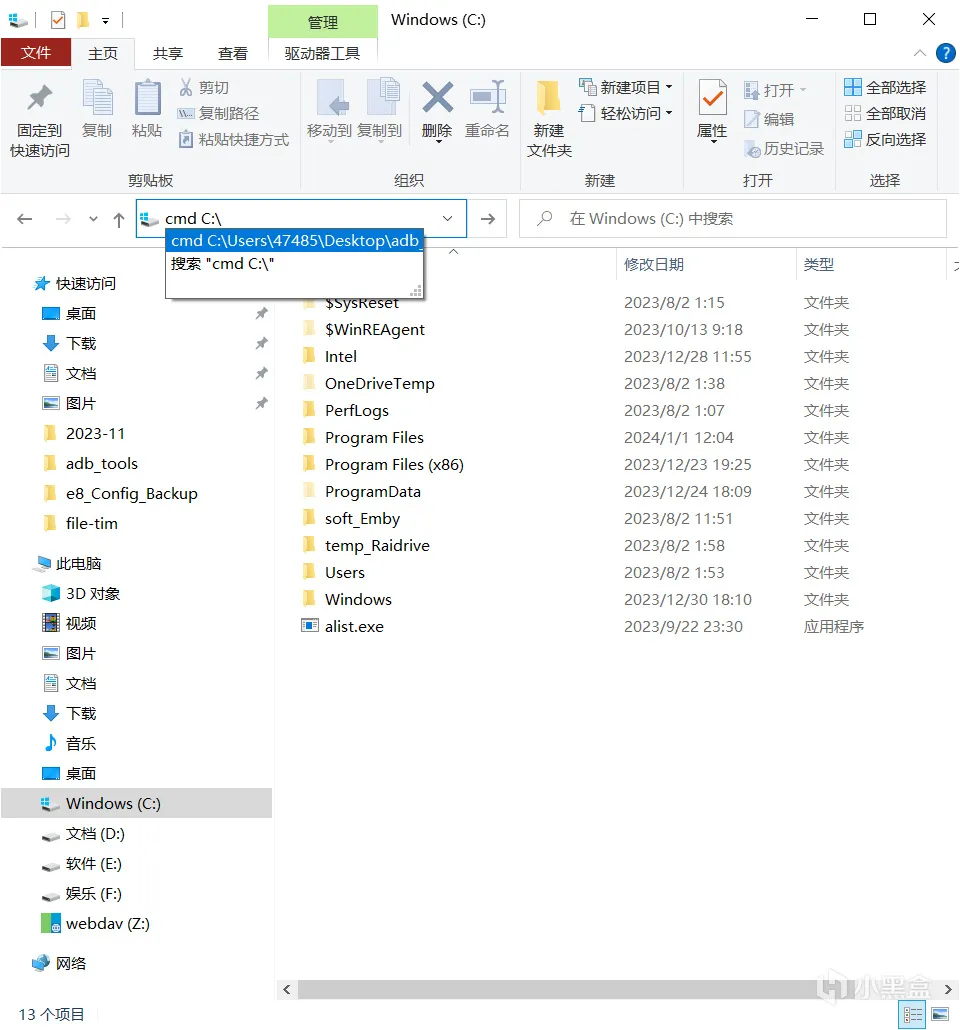This screenshot has height=1030, width=960.
Task: Click the Properties (属性) checkmark icon
Action: click(x=712, y=98)
